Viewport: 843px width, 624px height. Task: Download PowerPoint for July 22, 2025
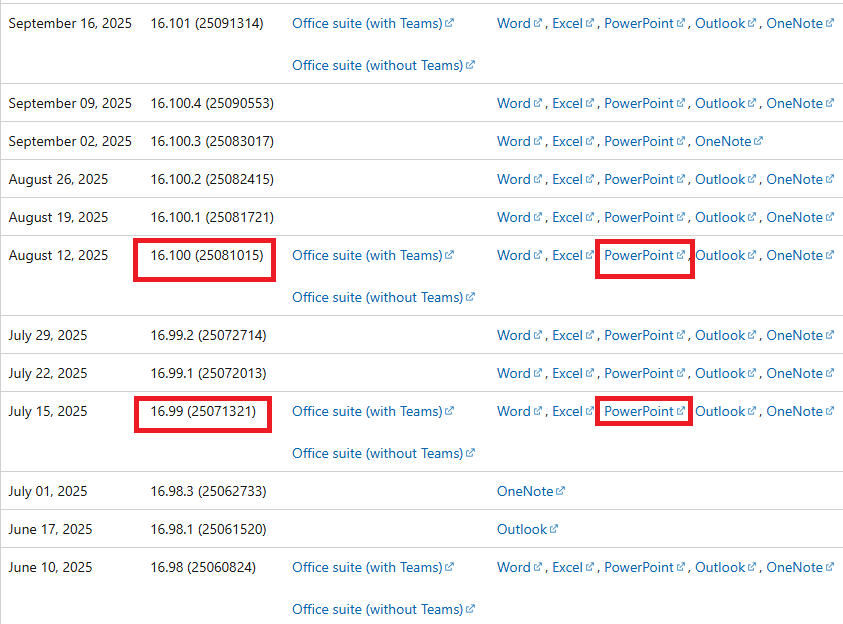point(645,374)
